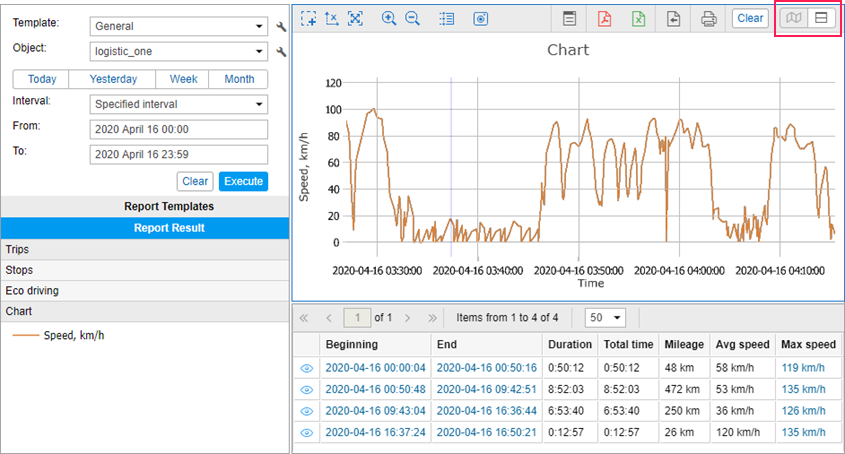
Task: Zoom out on the chart
Action: point(412,19)
